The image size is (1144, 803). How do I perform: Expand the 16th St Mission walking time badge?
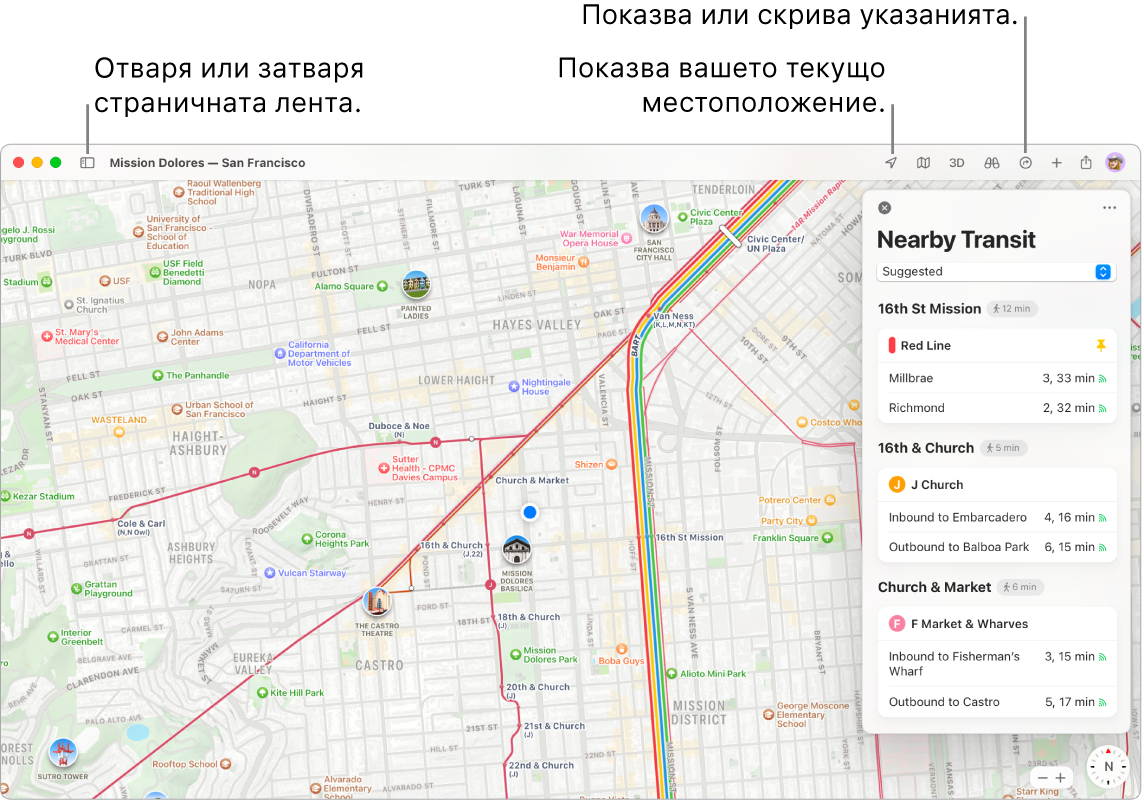1011,308
